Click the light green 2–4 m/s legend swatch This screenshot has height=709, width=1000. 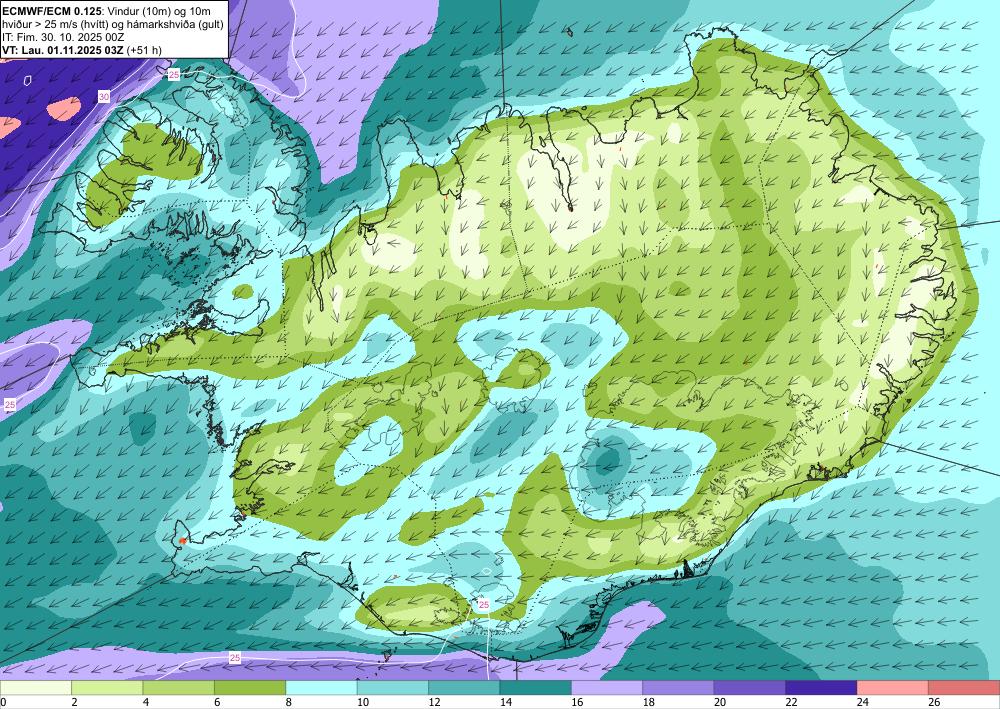pyautogui.click(x=107, y=688)
